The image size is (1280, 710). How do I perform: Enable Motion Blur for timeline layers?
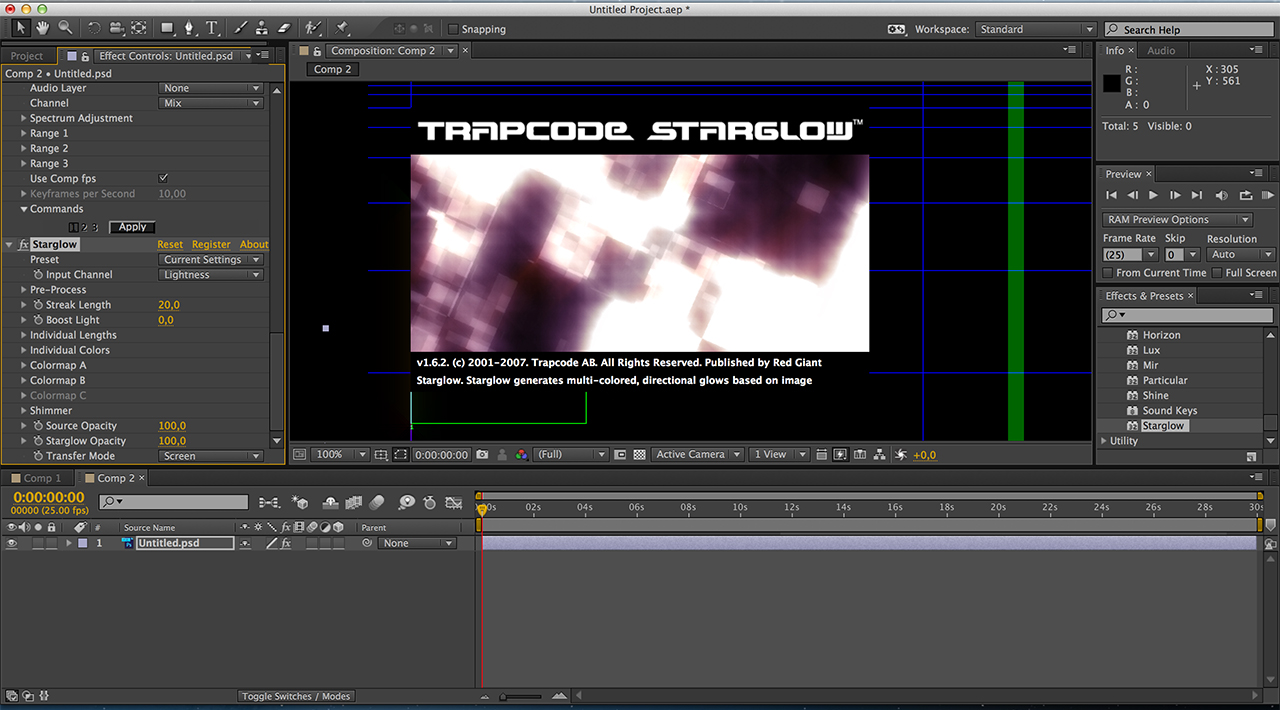[x=377, y=502]
